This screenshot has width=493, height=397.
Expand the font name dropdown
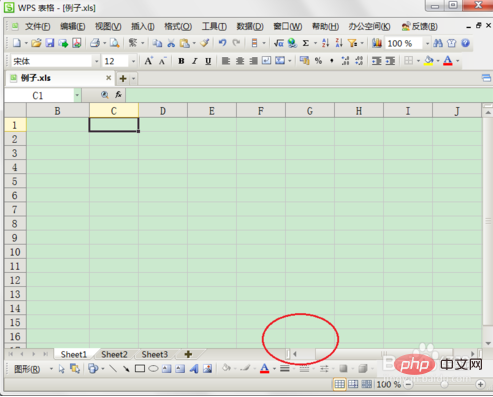coord(96,61)
